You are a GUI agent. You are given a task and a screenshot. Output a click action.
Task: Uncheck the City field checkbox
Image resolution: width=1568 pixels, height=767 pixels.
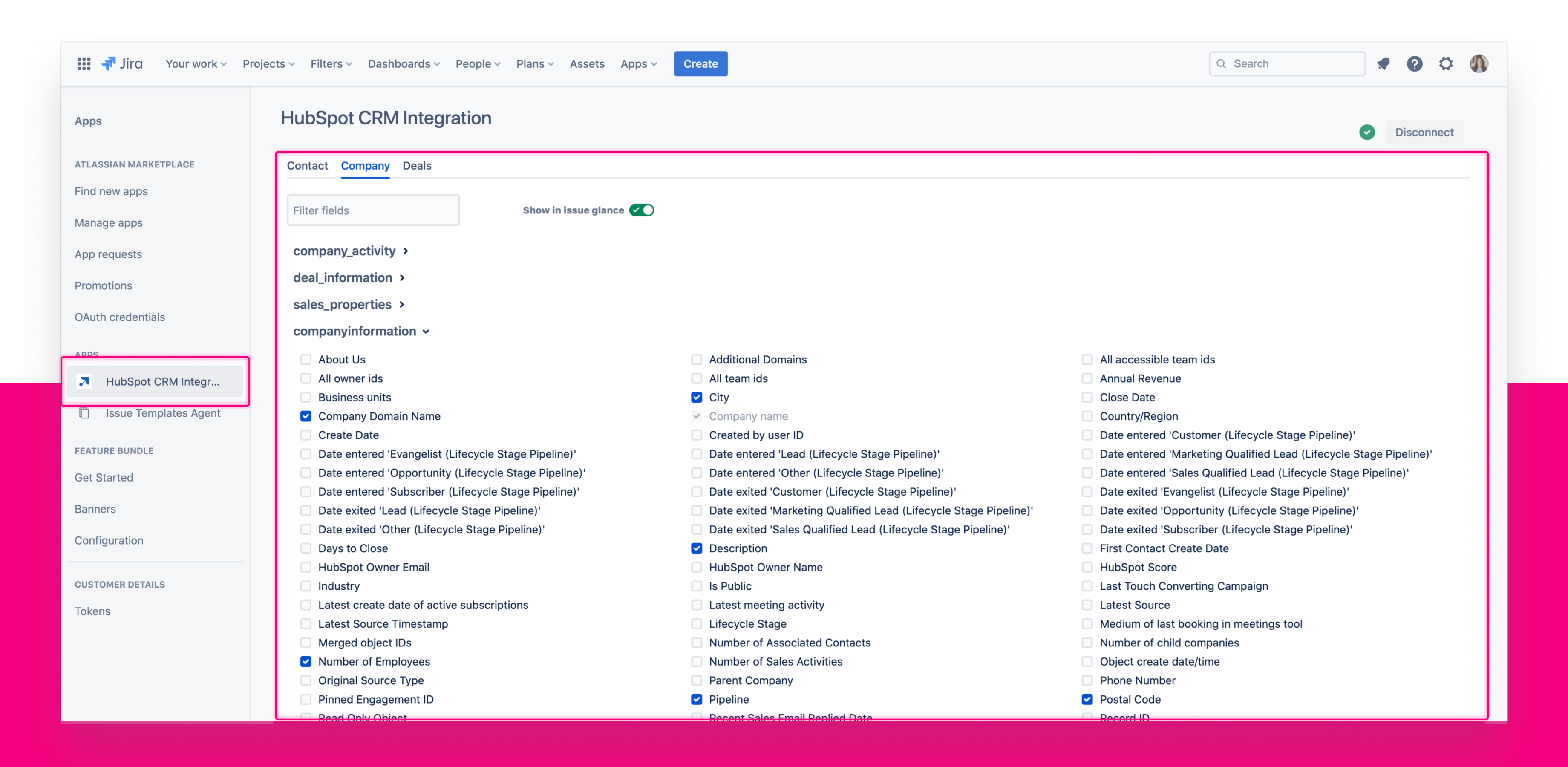[696, 397]
